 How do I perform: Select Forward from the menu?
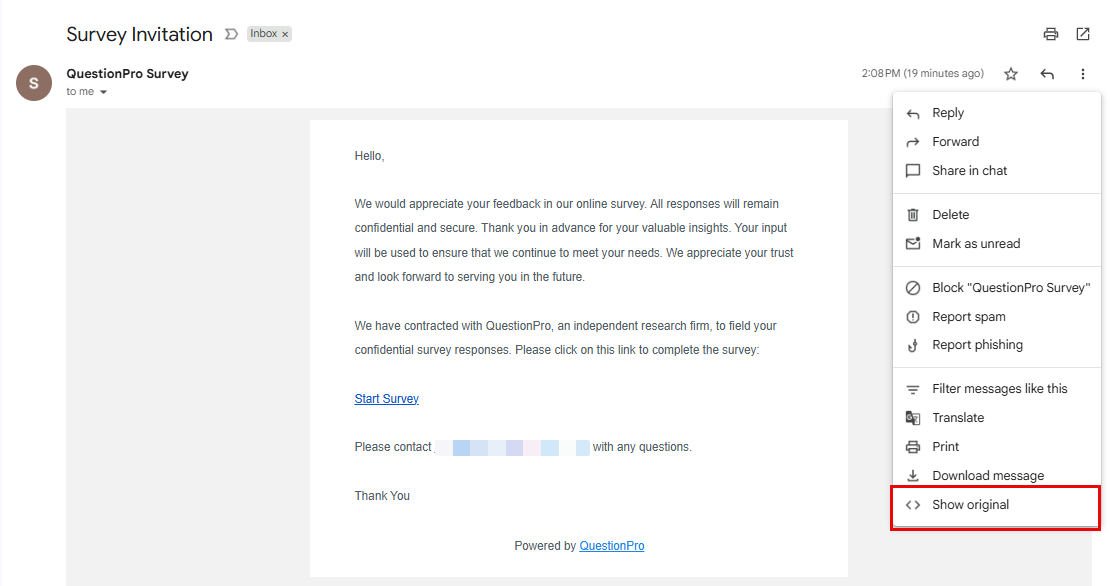(955, 142)
